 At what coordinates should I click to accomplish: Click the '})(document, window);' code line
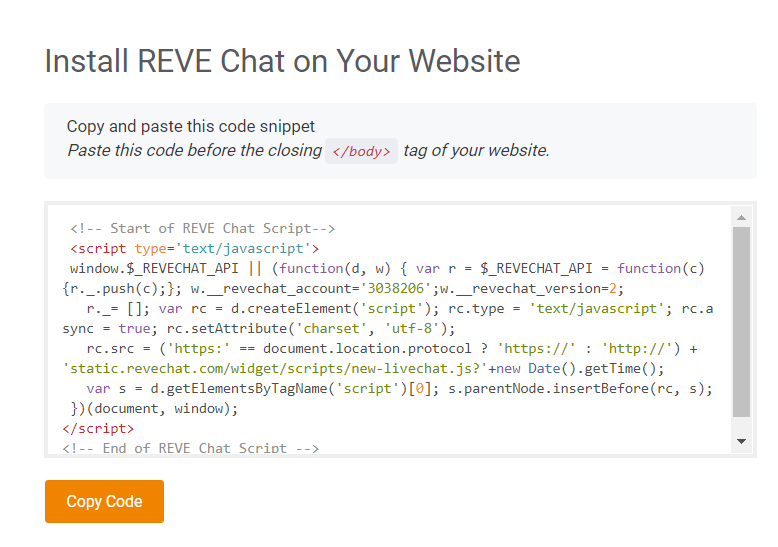154,409
